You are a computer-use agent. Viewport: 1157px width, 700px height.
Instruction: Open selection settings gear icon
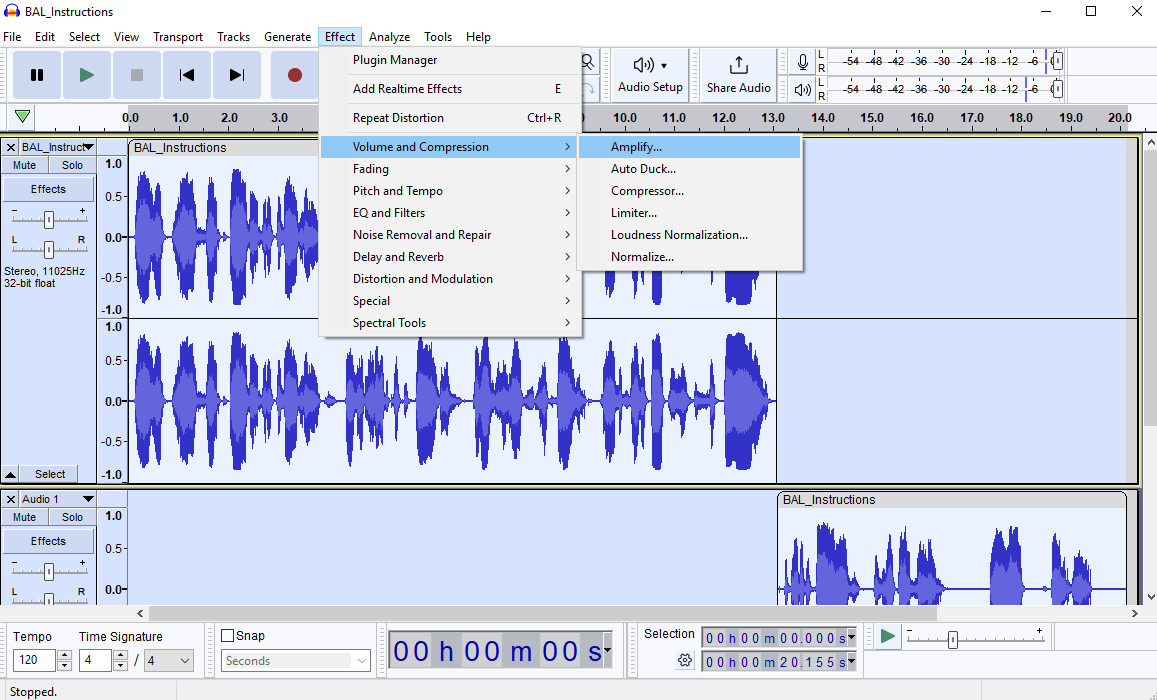[685, 660]
